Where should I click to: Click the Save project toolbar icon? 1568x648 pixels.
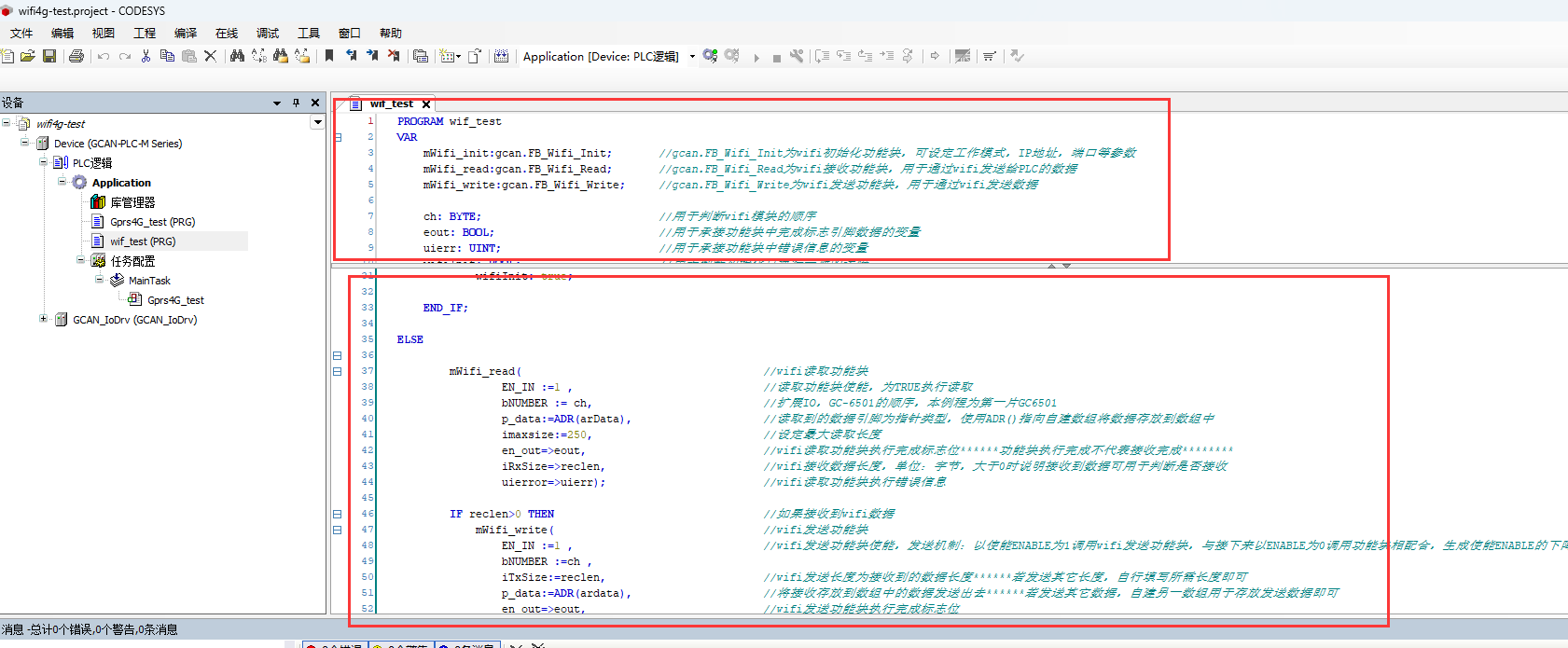[49, 56]
